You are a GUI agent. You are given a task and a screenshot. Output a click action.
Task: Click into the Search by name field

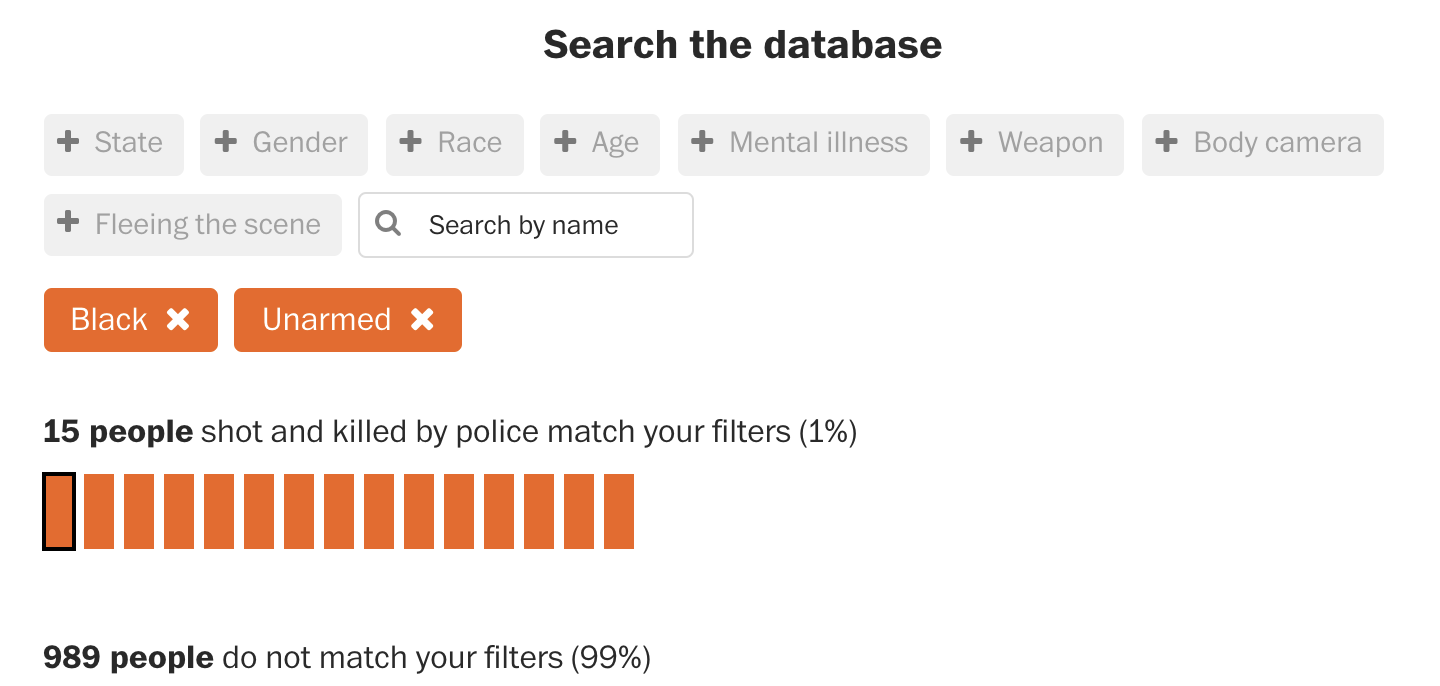tap(540, 225)
